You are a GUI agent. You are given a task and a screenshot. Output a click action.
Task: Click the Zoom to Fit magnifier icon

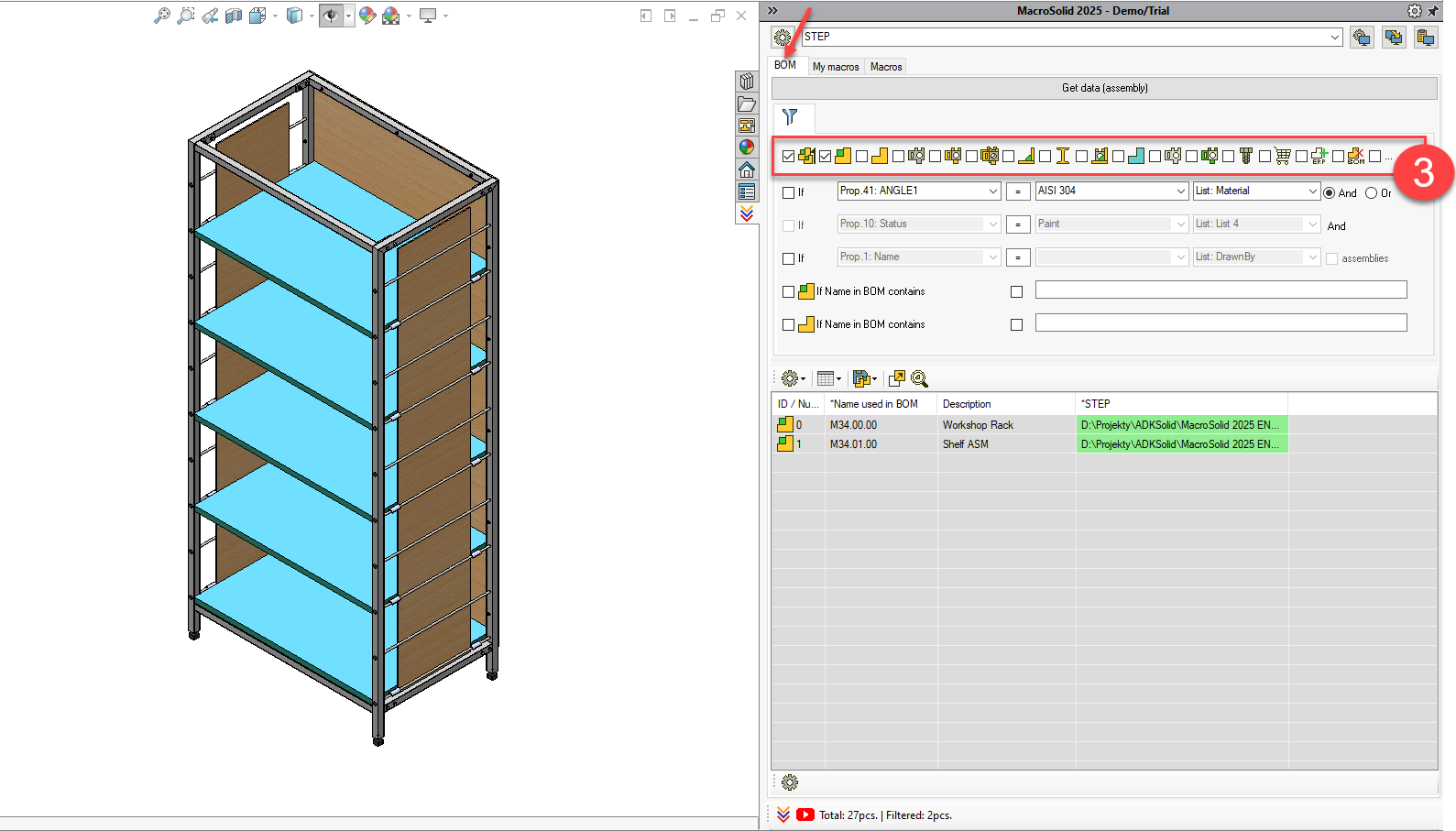(x=162, y=16)
